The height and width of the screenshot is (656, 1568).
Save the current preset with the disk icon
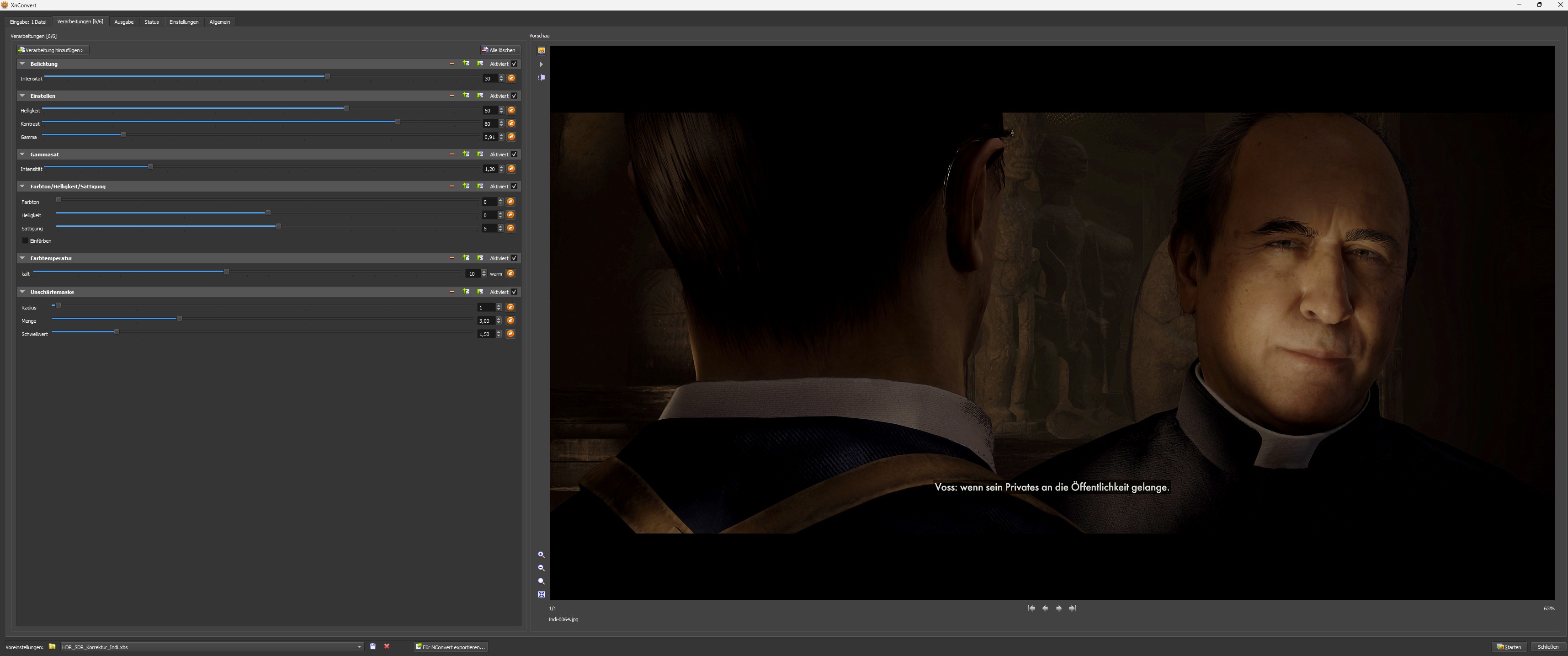pos(372,647)
